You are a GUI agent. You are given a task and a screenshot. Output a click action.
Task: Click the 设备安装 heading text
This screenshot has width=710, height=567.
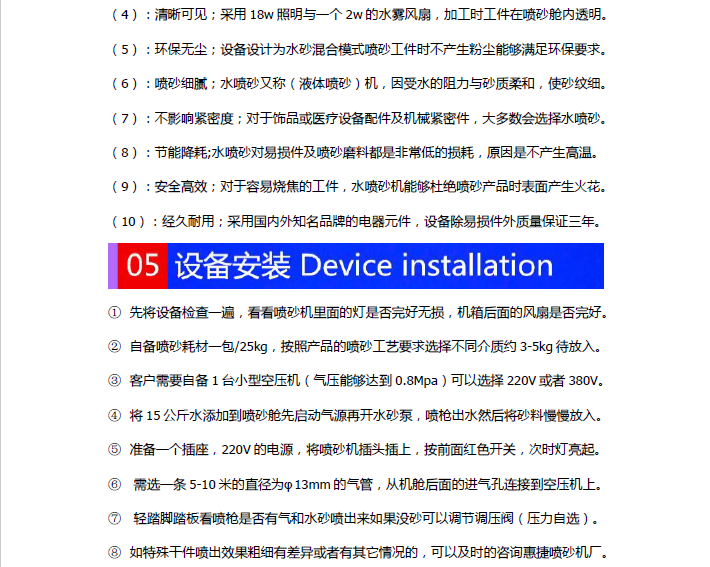point(233,266)
